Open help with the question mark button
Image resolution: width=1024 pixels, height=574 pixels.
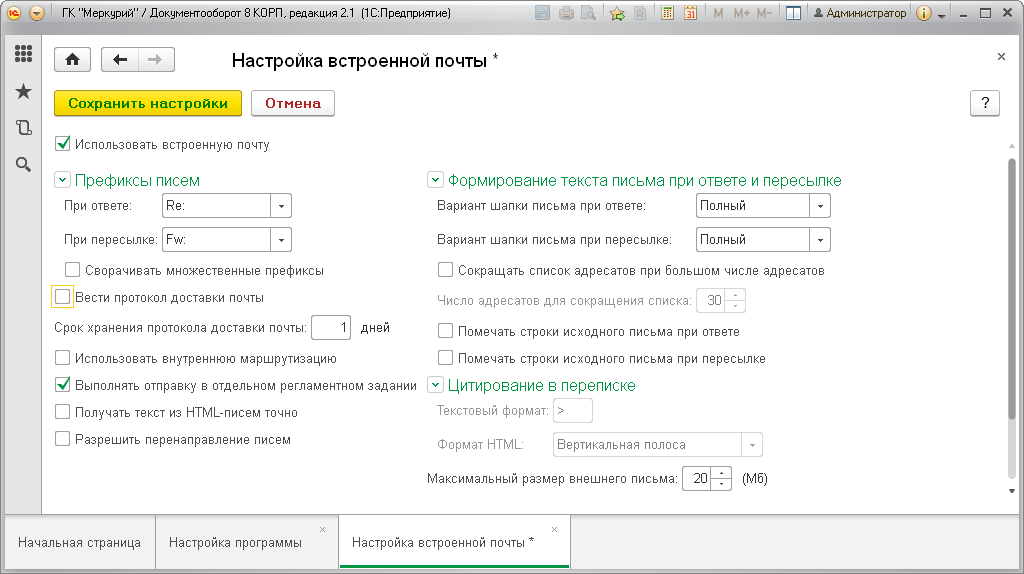(x=985, y=103)
